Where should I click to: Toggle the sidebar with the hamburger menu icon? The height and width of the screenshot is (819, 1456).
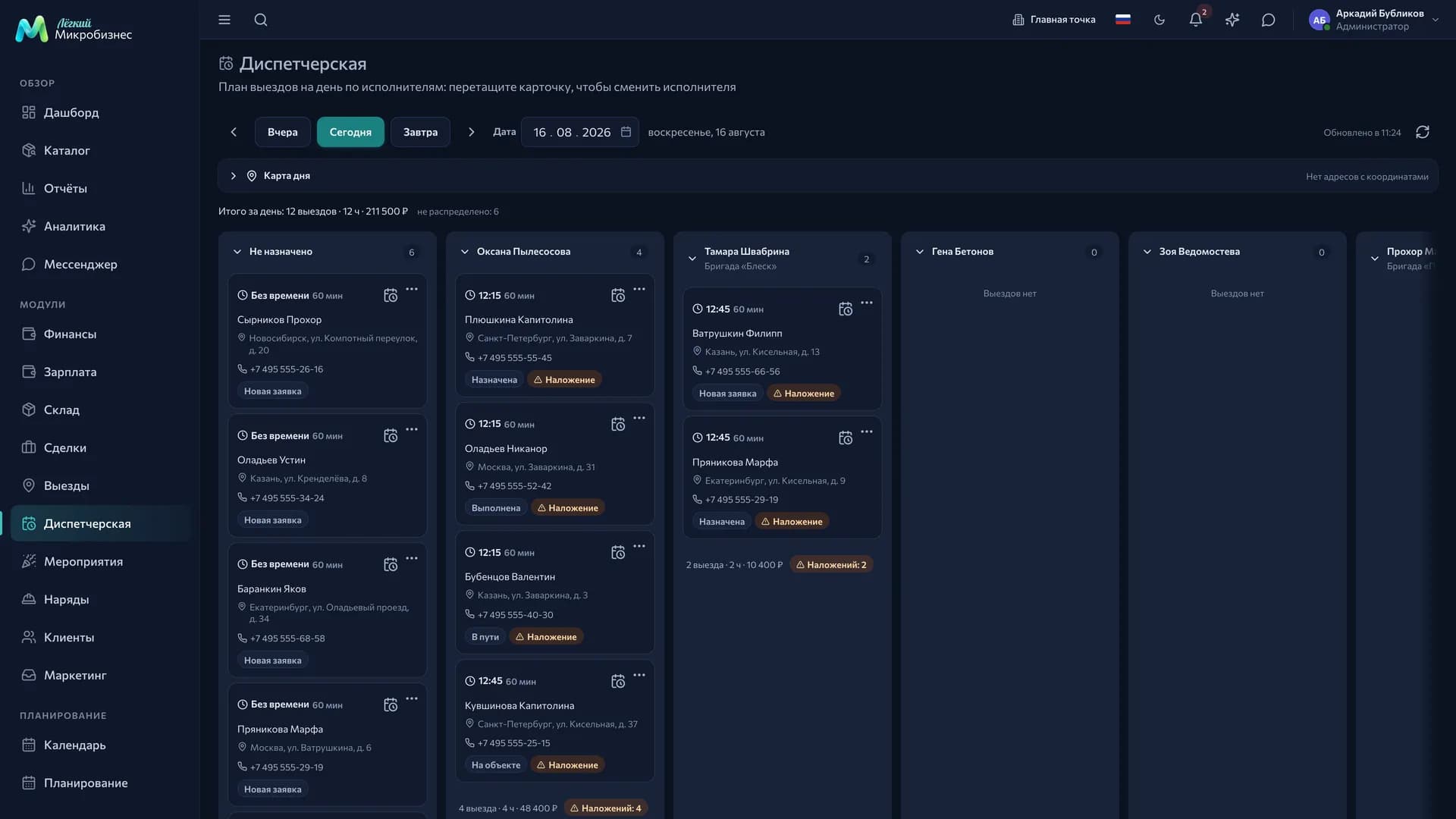(x=224, y=20)
